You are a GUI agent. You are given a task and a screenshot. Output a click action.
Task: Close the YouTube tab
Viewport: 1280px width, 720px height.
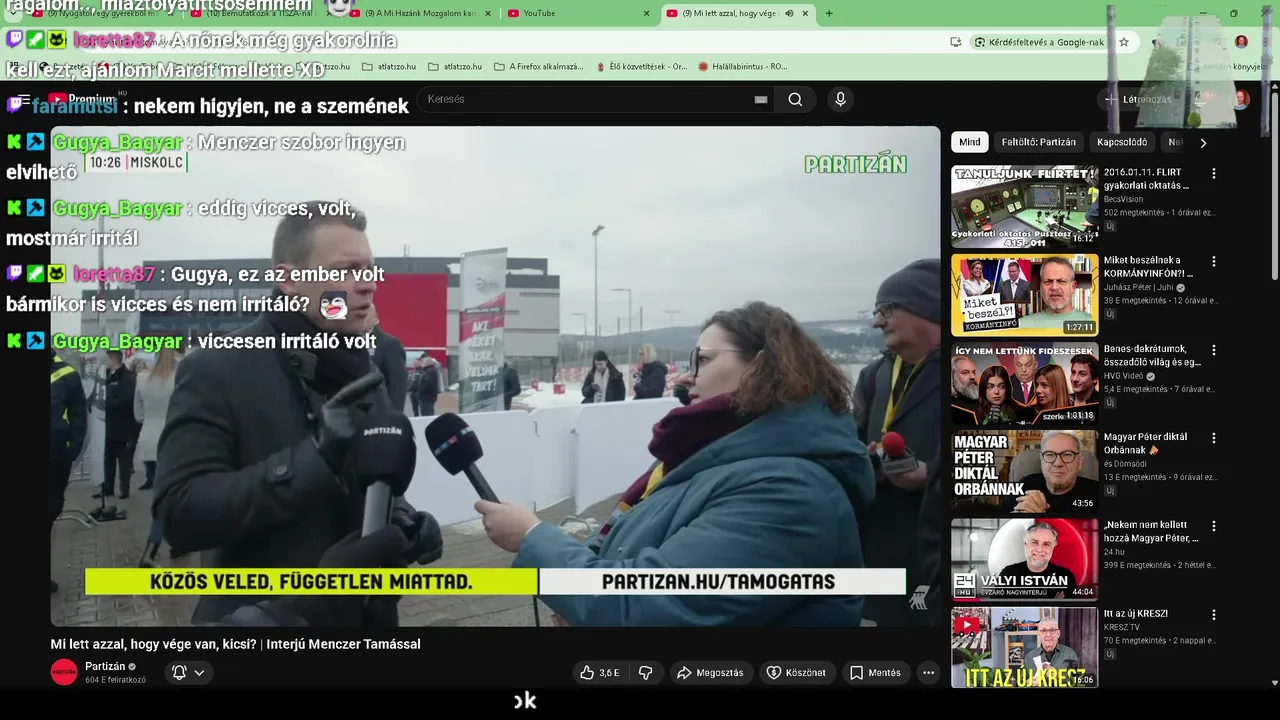646,13
